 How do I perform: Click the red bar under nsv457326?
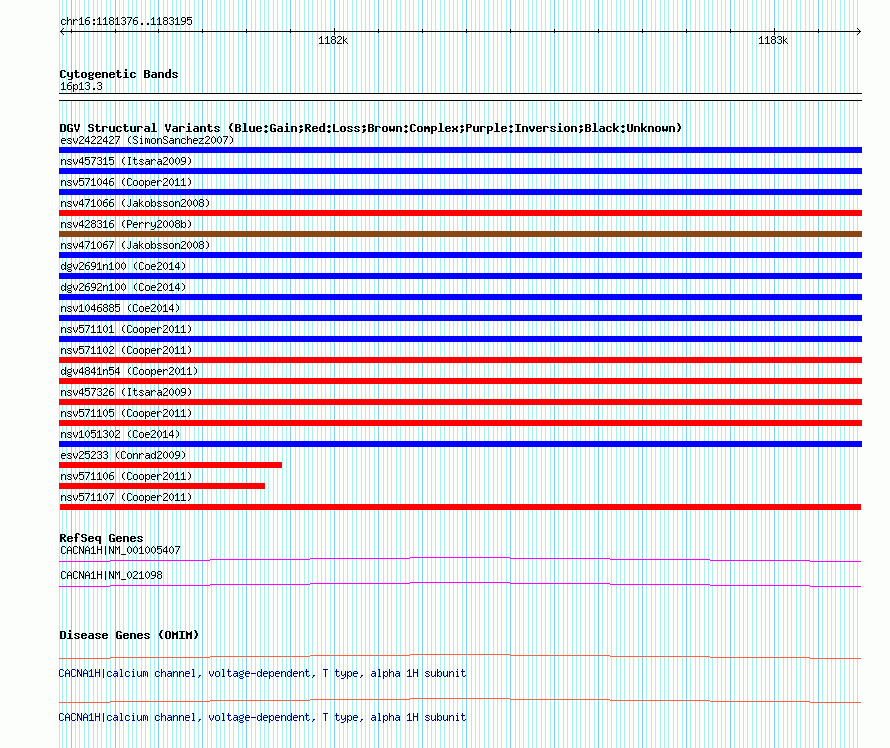pos(460,402)
